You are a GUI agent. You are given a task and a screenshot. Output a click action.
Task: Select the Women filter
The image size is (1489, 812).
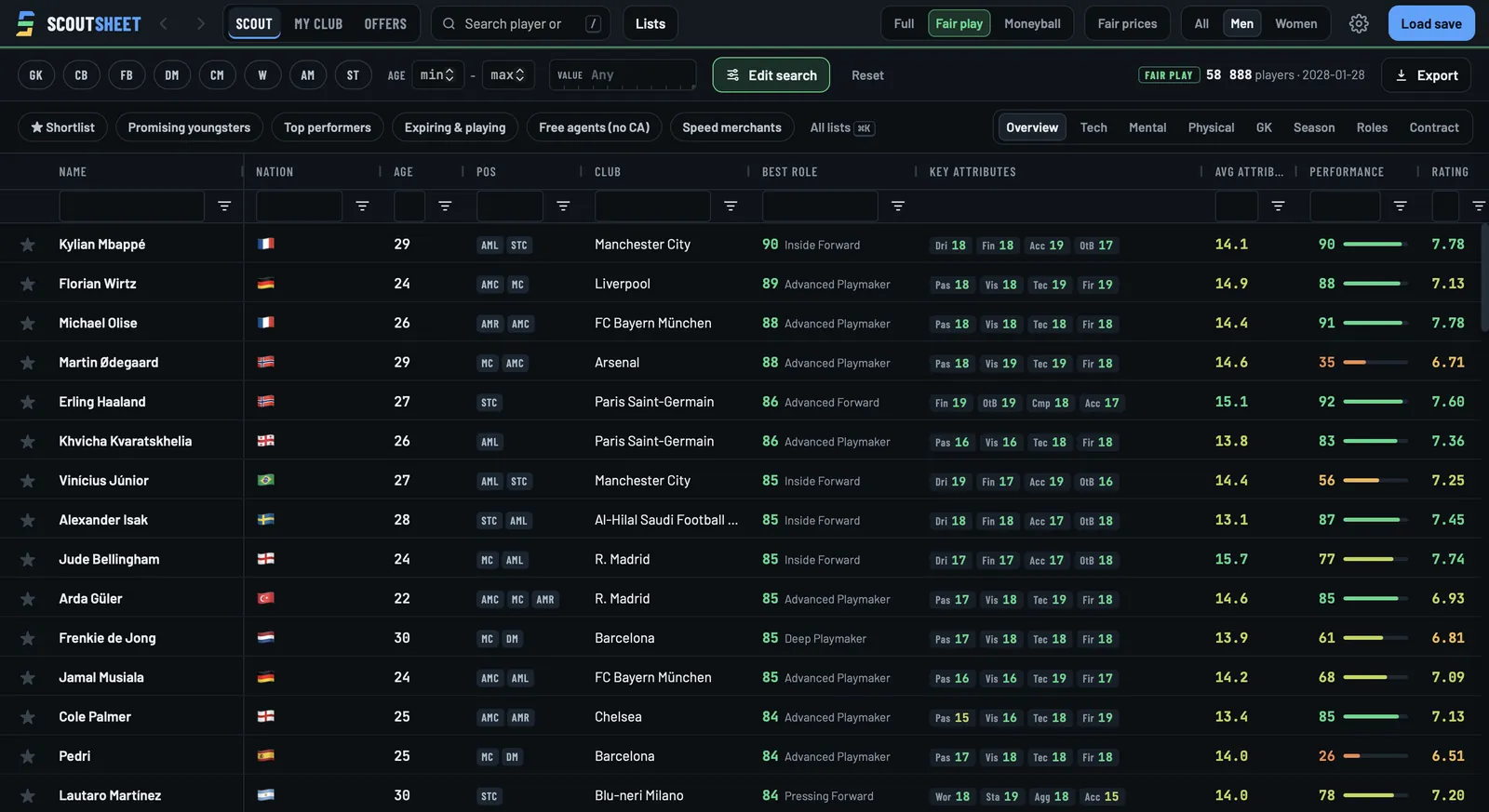[x=1295, y=23]
